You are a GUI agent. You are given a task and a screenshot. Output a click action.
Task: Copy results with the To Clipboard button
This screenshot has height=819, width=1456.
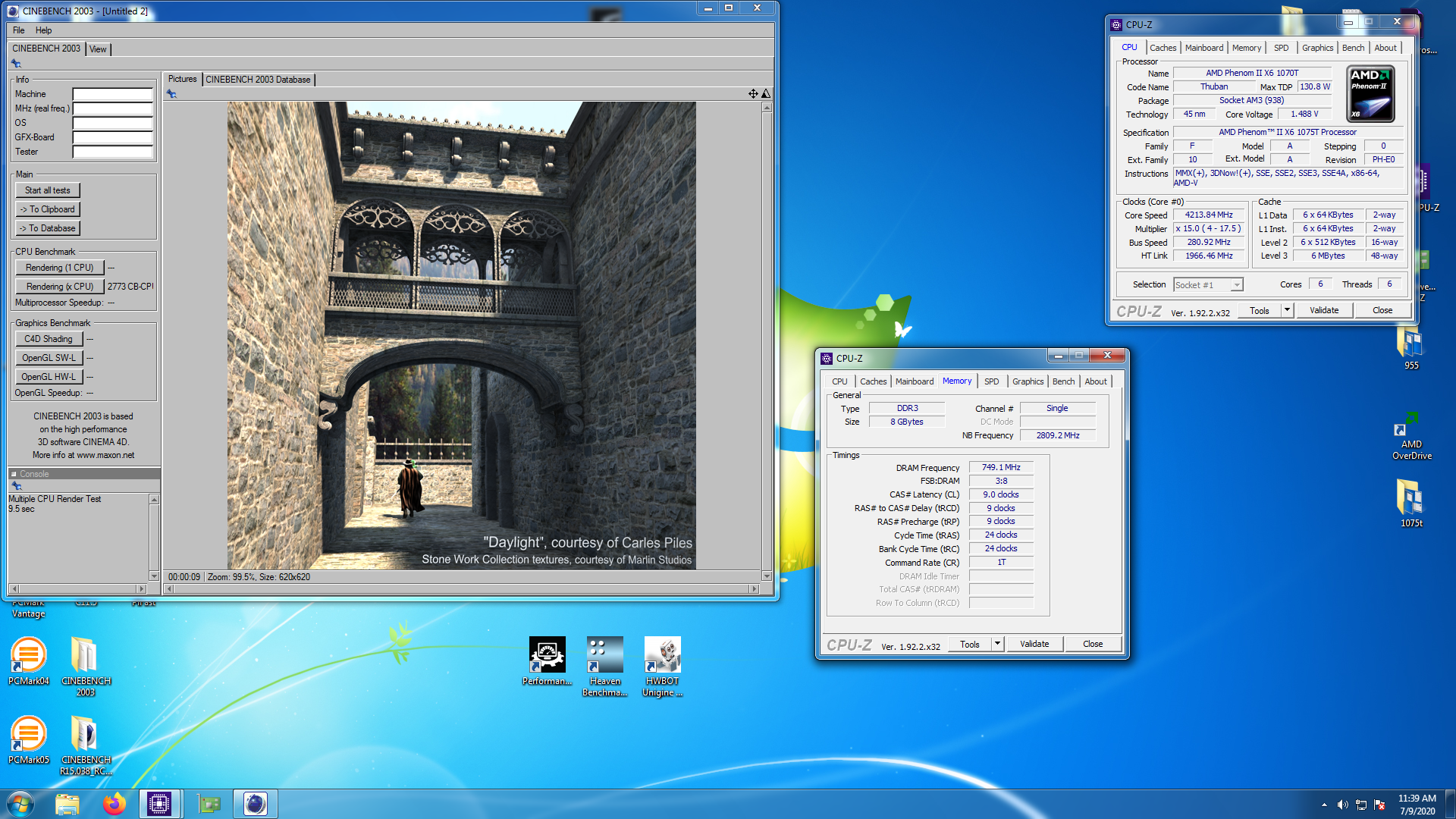[48, 209]
